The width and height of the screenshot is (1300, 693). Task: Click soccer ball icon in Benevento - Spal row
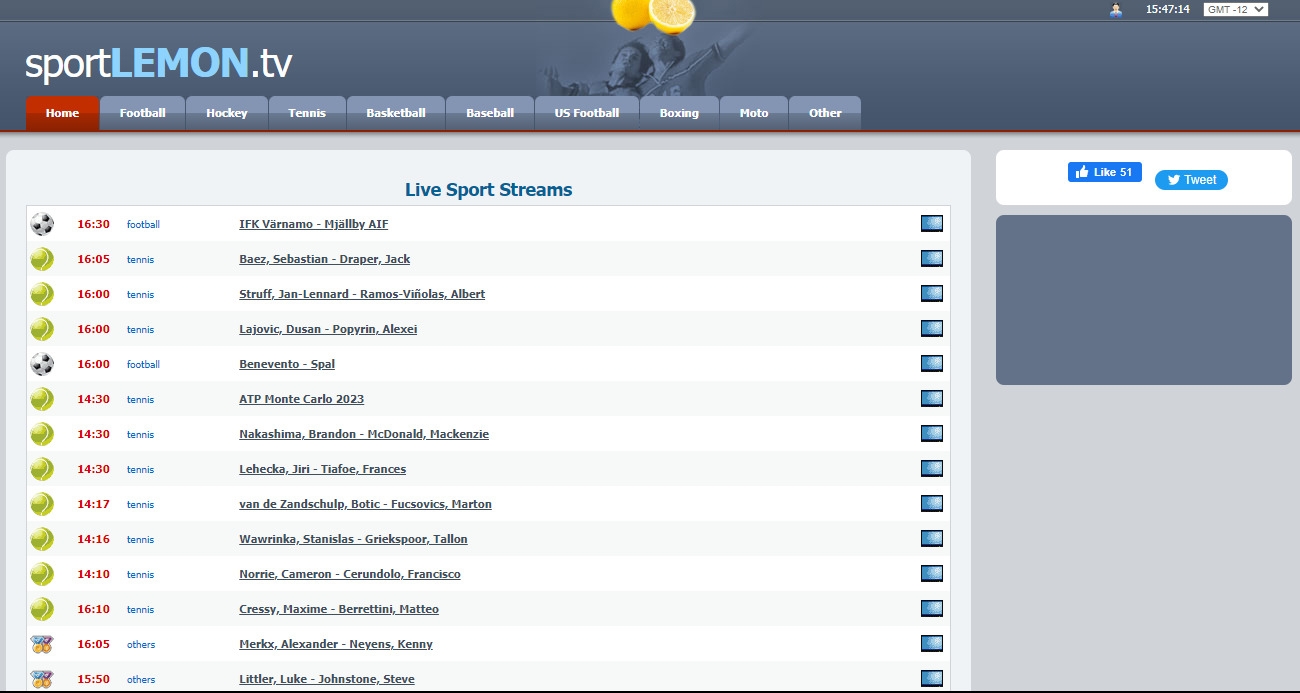[x=42, y=364]
